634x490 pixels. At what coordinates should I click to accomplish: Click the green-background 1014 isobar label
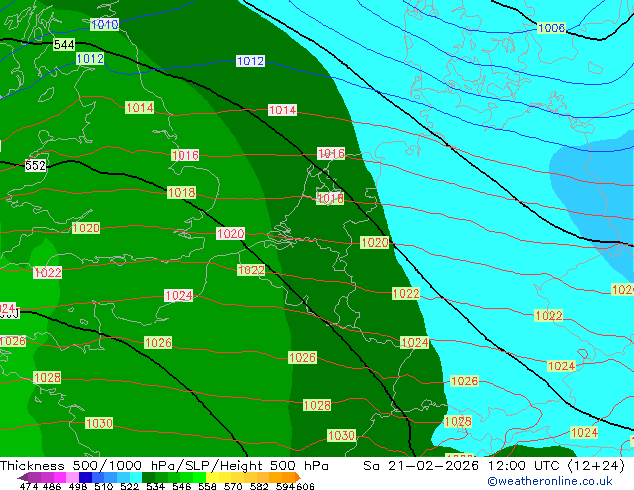(139, 108)
